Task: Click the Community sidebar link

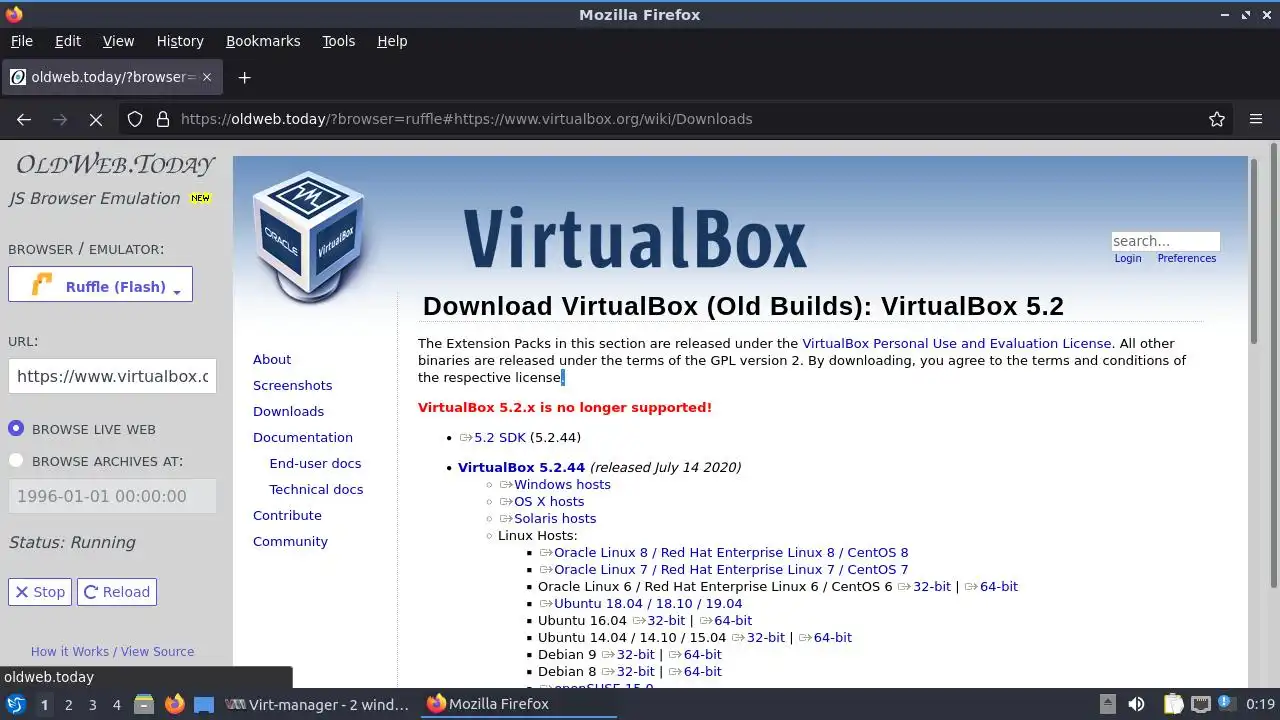Action: coord(290,541)
